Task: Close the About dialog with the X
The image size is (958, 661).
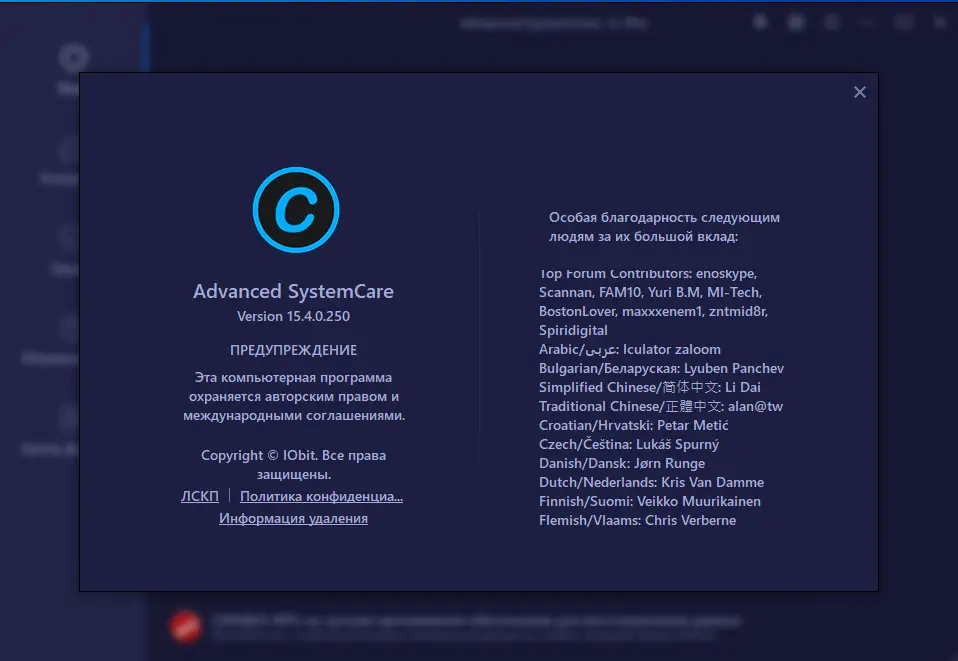Action: 860,92
